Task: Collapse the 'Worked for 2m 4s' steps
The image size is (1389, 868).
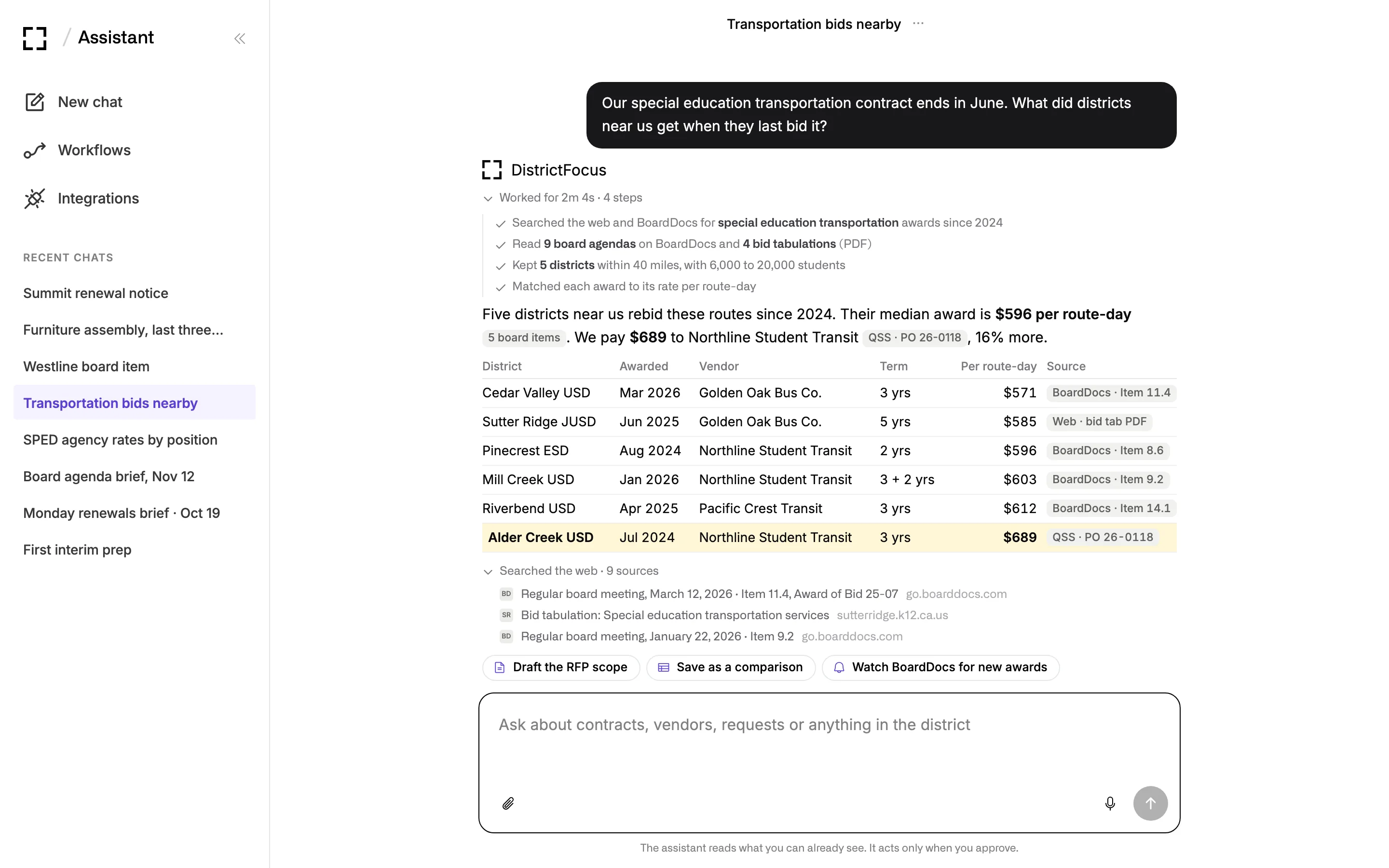Action: [562, 198]
